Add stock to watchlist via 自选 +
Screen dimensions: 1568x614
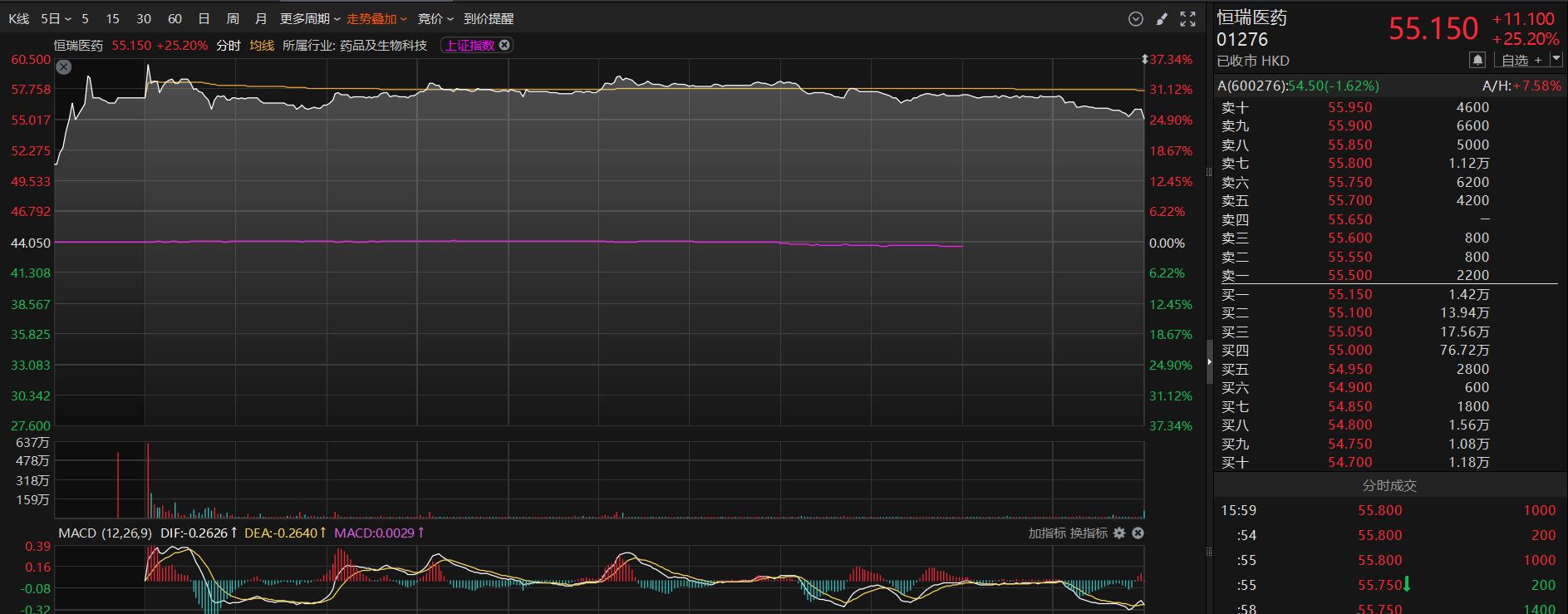point(1521,60)
